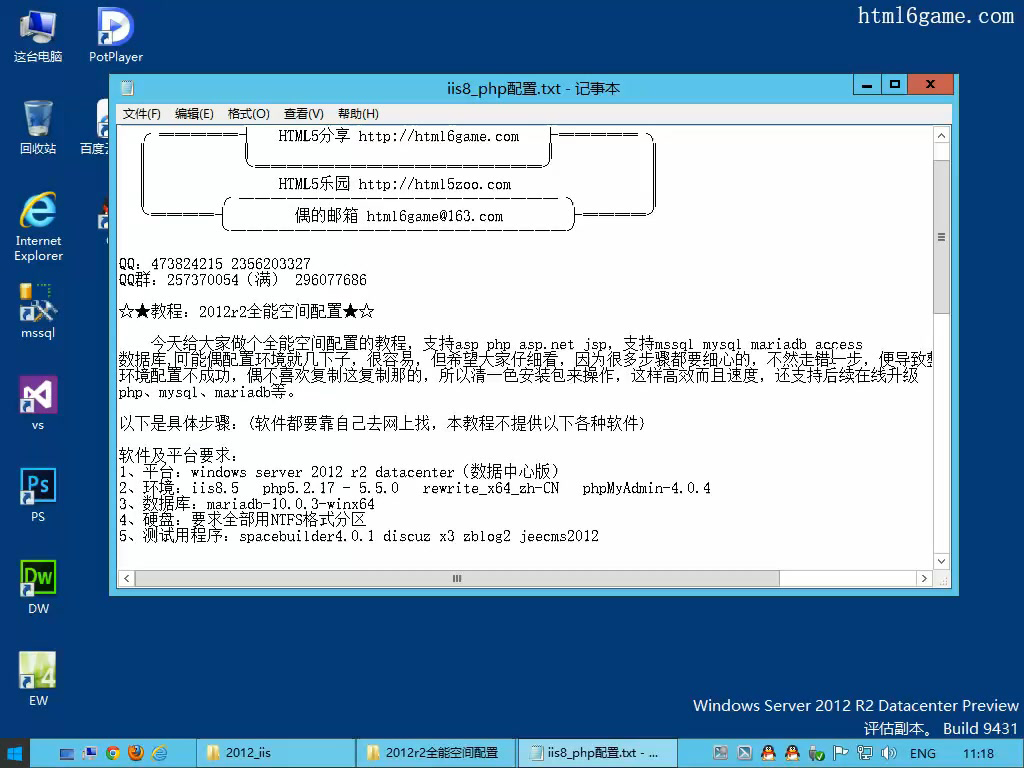Minimize the Notepad window

(867, 85)
